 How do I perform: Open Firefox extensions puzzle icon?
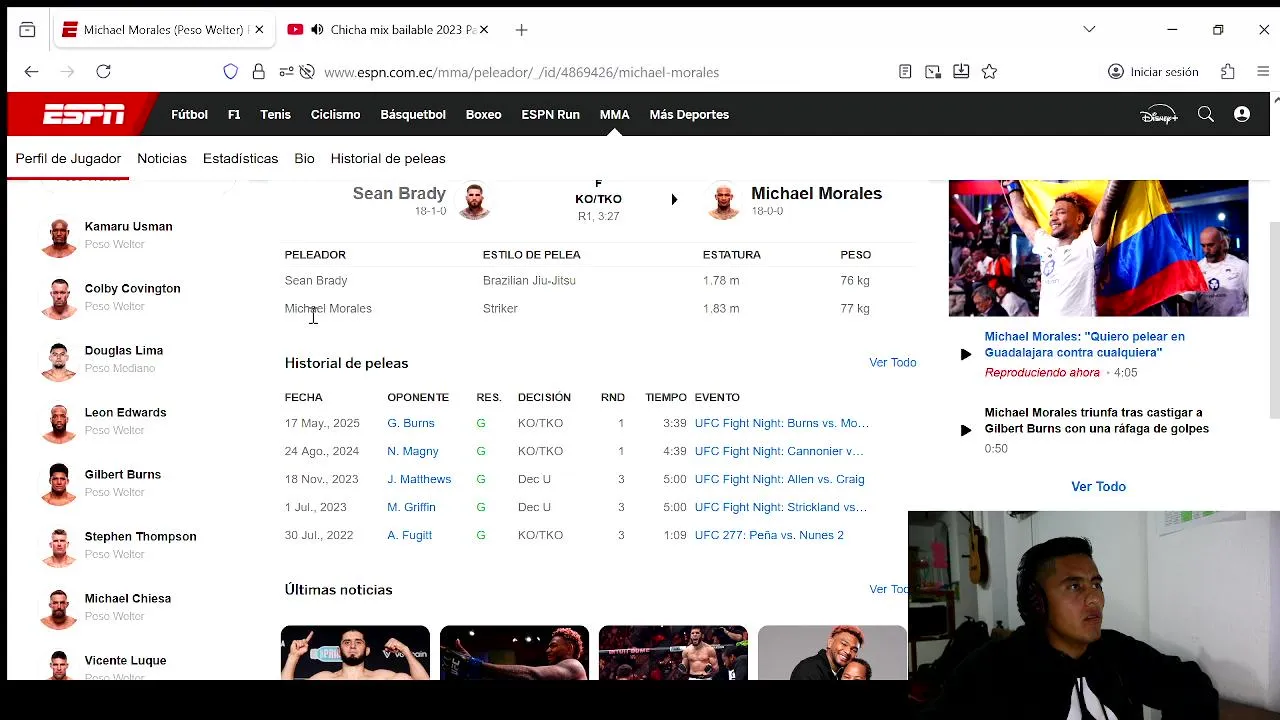(1227, 72)
